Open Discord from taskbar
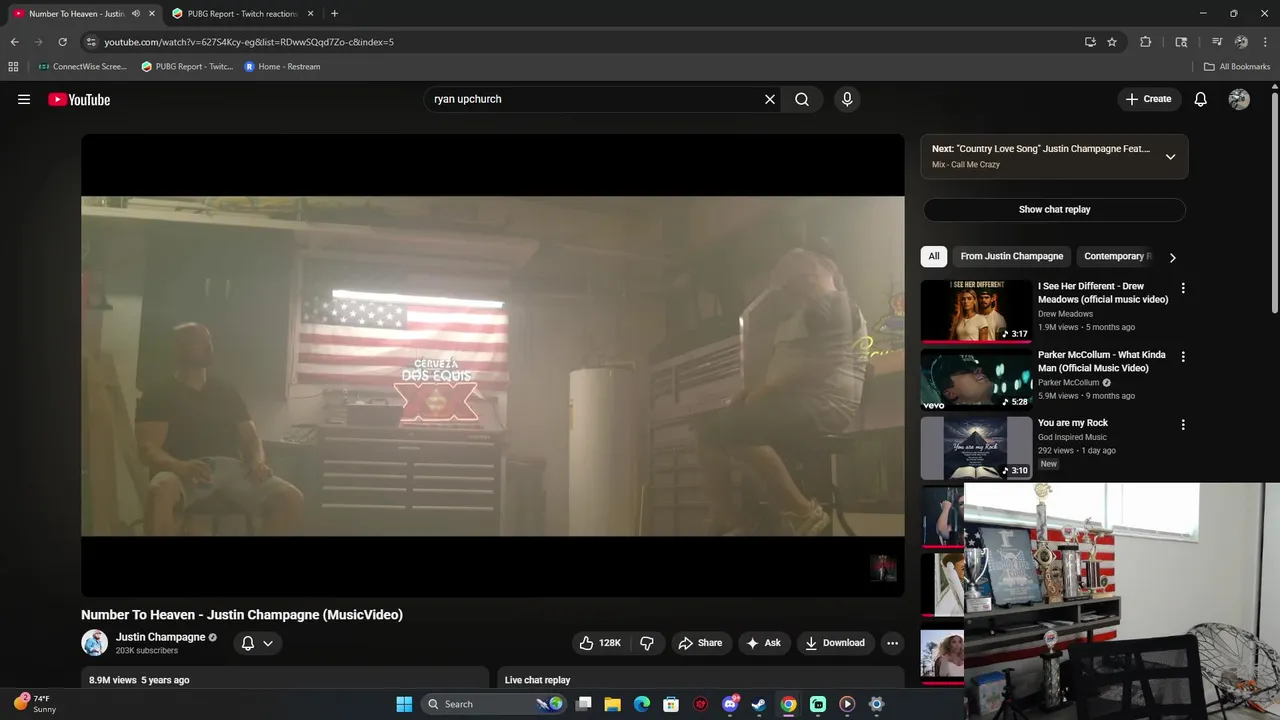The width and height of the screenshot is (1280, 720). [x=730, y=704]
